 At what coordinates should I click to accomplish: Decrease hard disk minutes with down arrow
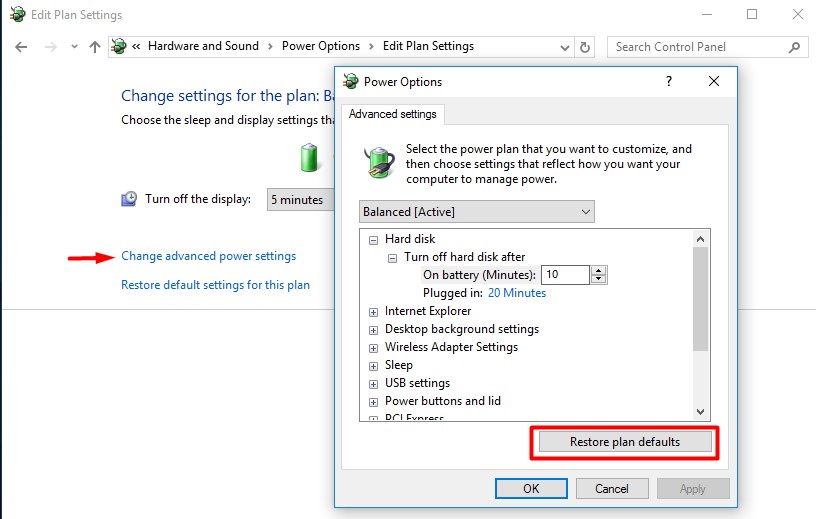599,279
